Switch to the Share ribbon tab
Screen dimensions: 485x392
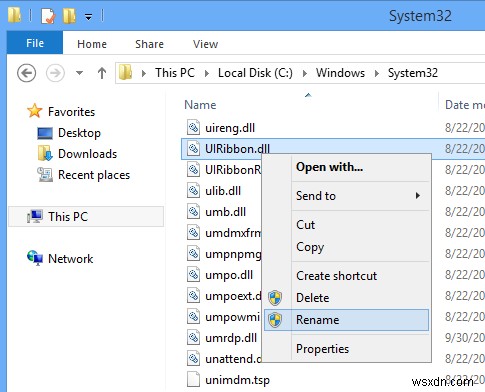click(x=149, y=44)
